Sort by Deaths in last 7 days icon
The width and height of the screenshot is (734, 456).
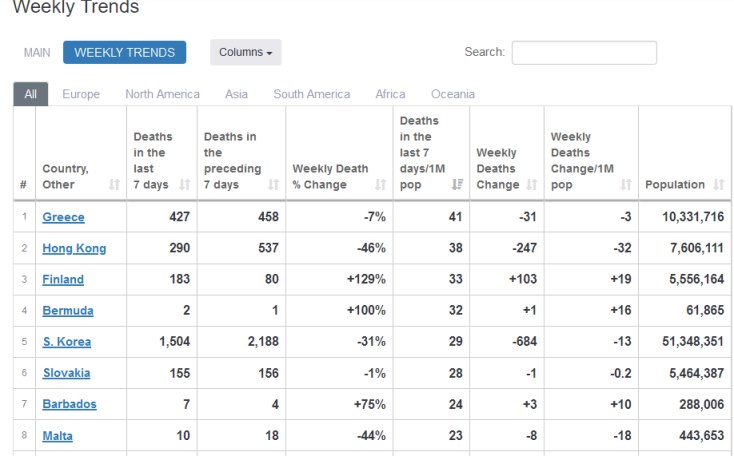point(184,185)
